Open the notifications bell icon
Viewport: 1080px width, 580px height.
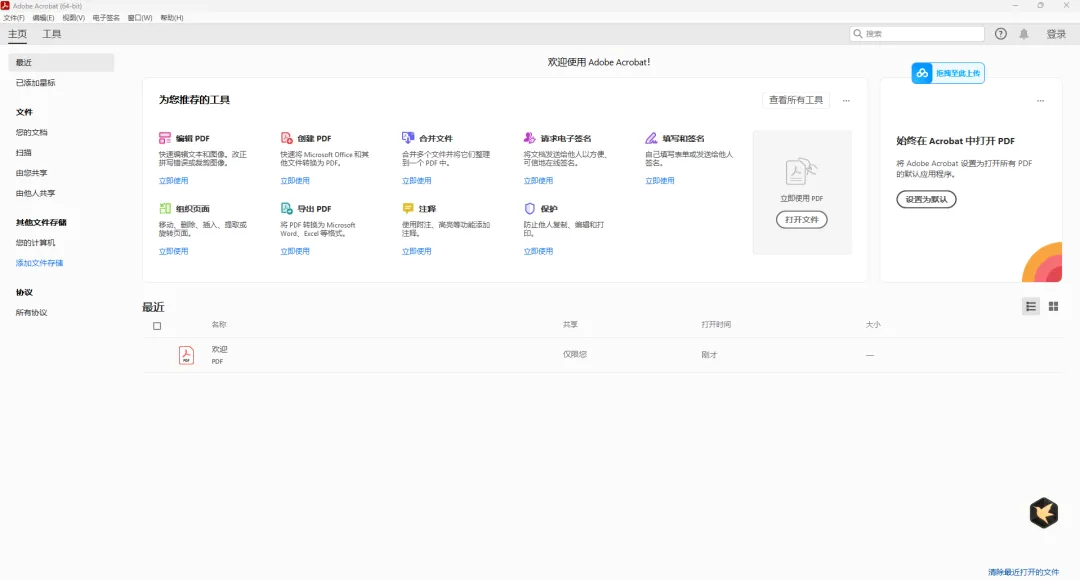1024,34
